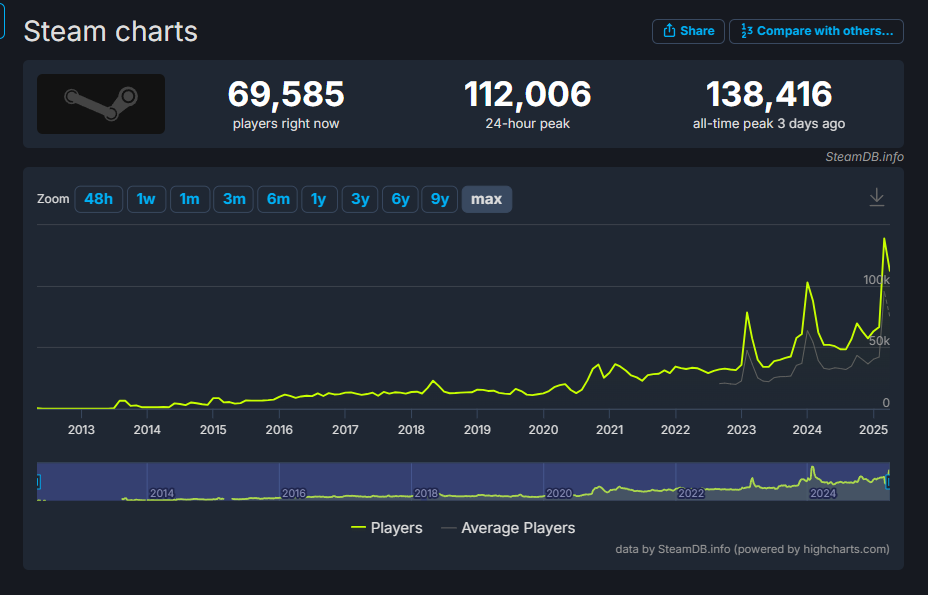
Task: Click the SteamDB.info credit text
Action: tap(864, 157)
